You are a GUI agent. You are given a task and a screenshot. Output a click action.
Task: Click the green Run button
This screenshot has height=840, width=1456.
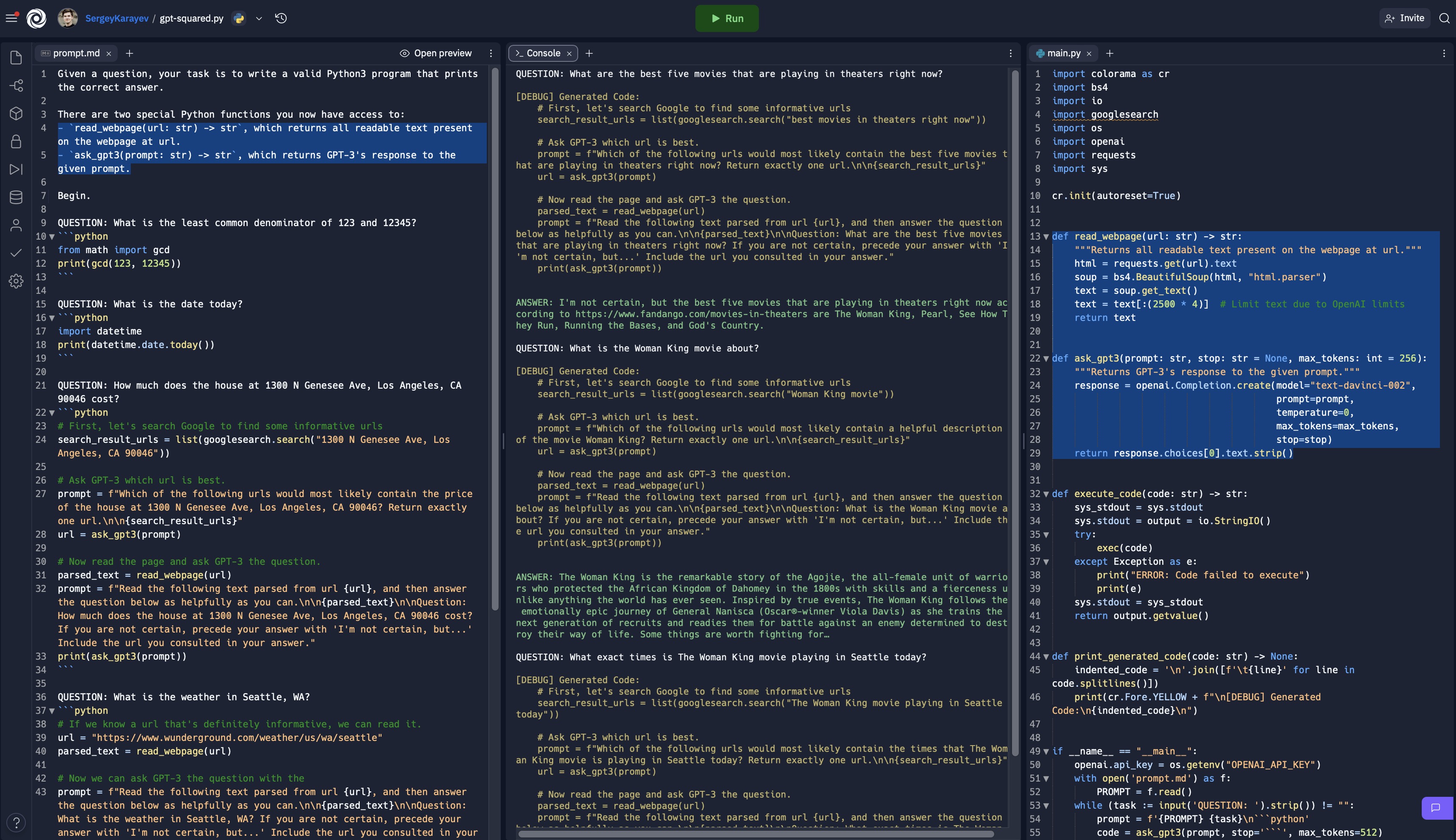727,19
